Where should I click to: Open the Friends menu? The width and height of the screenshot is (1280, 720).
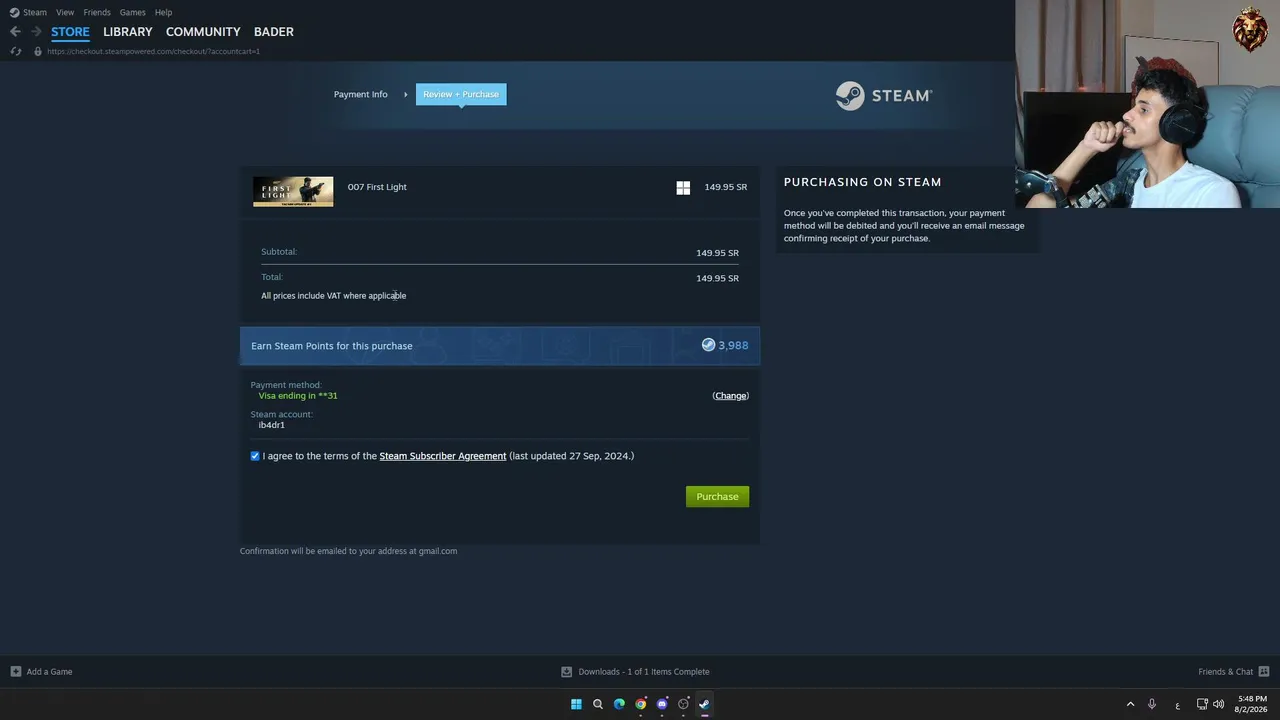97,12
